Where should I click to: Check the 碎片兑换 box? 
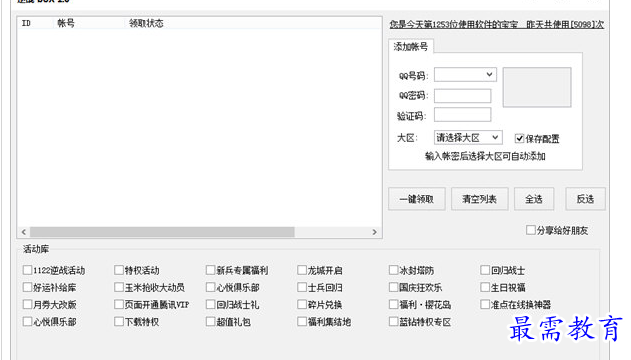[302, 304]
